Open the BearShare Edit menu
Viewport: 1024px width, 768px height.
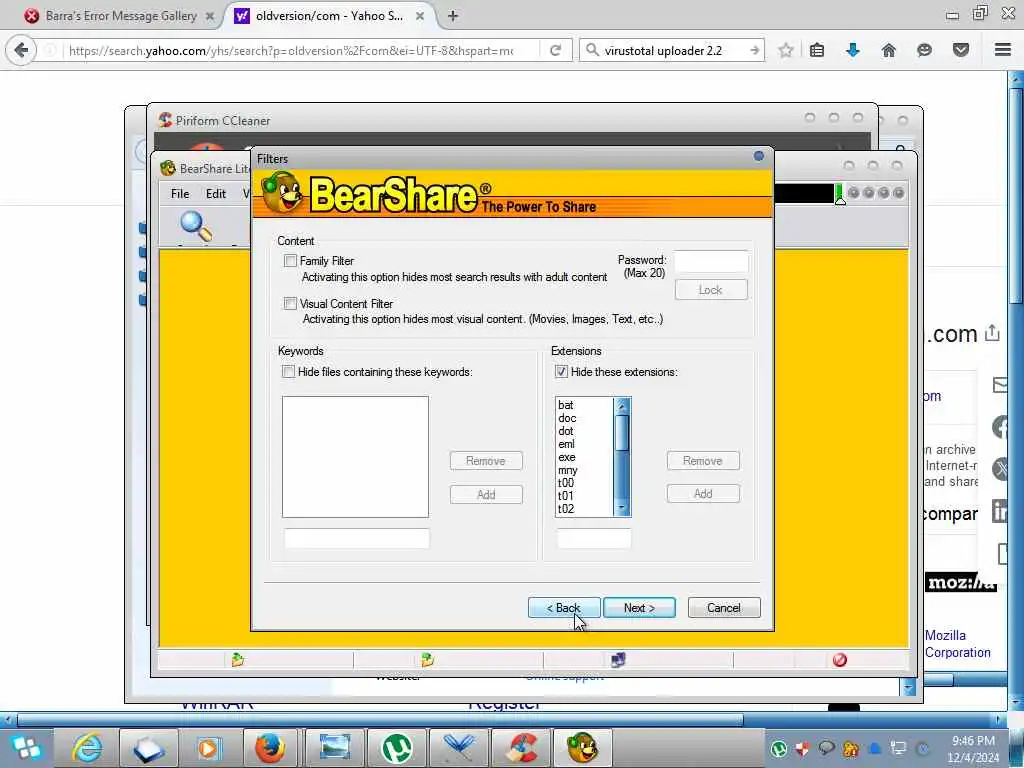pyautogui.click(x=216, y=194)
